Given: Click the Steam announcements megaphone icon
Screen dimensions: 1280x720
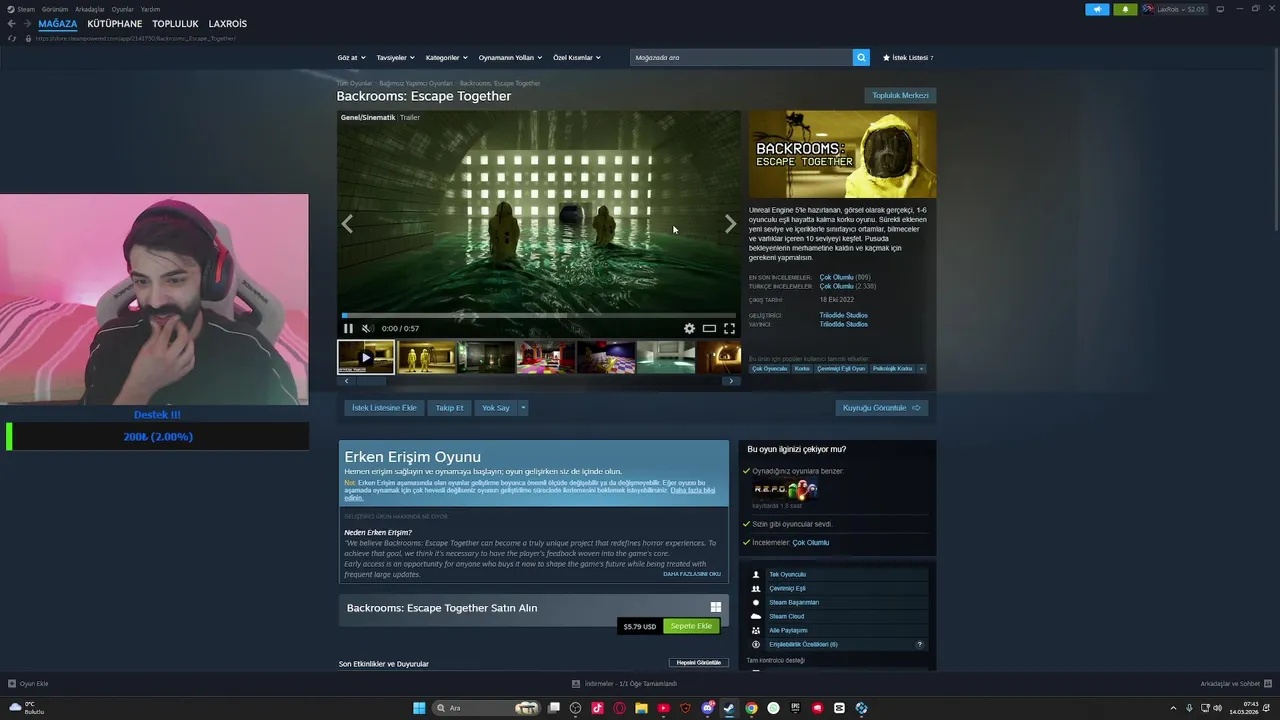Looking at the screenshot, I should (x=1097, y=9).
